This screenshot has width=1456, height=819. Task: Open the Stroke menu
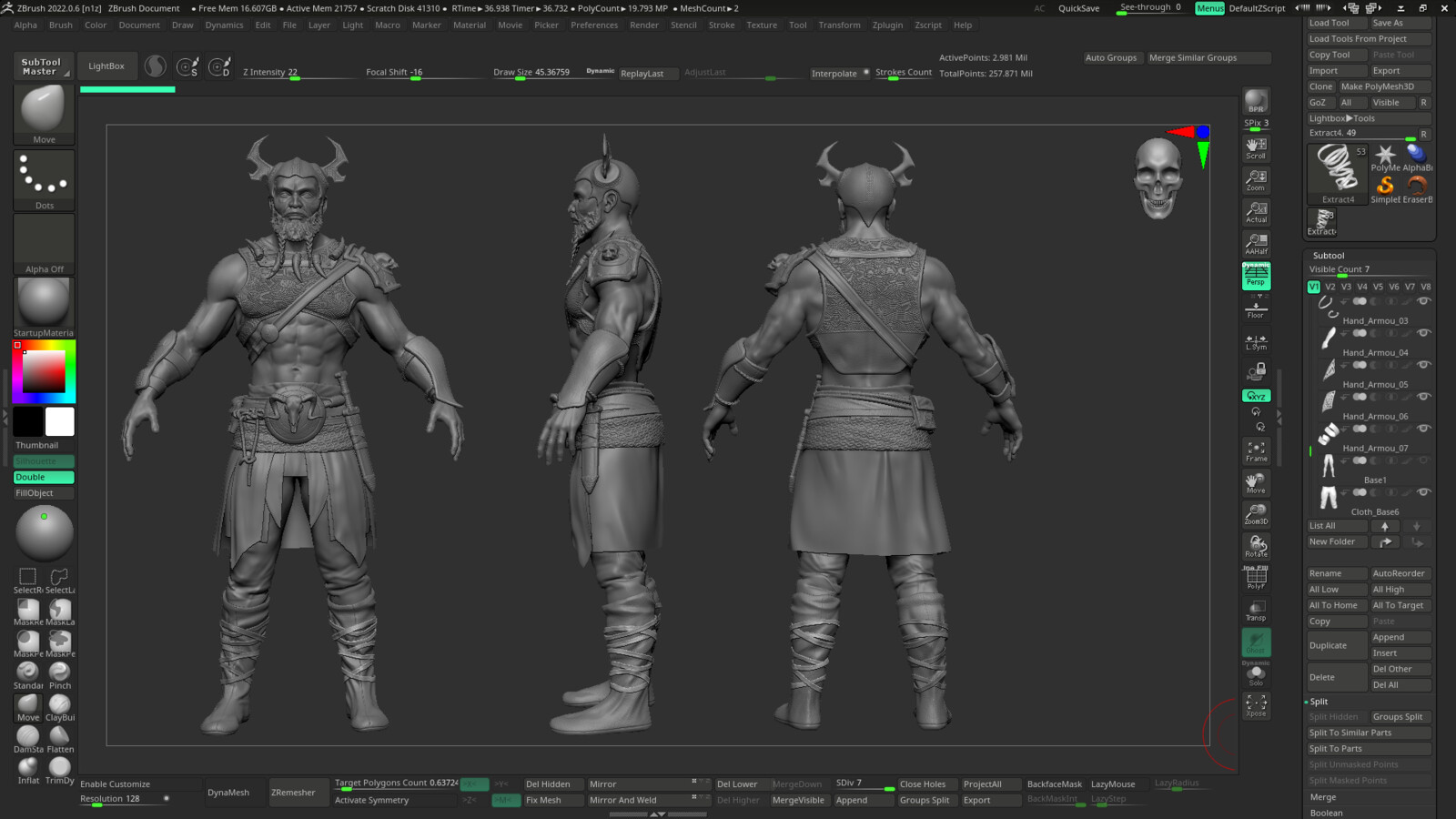[x=722, y=25]
